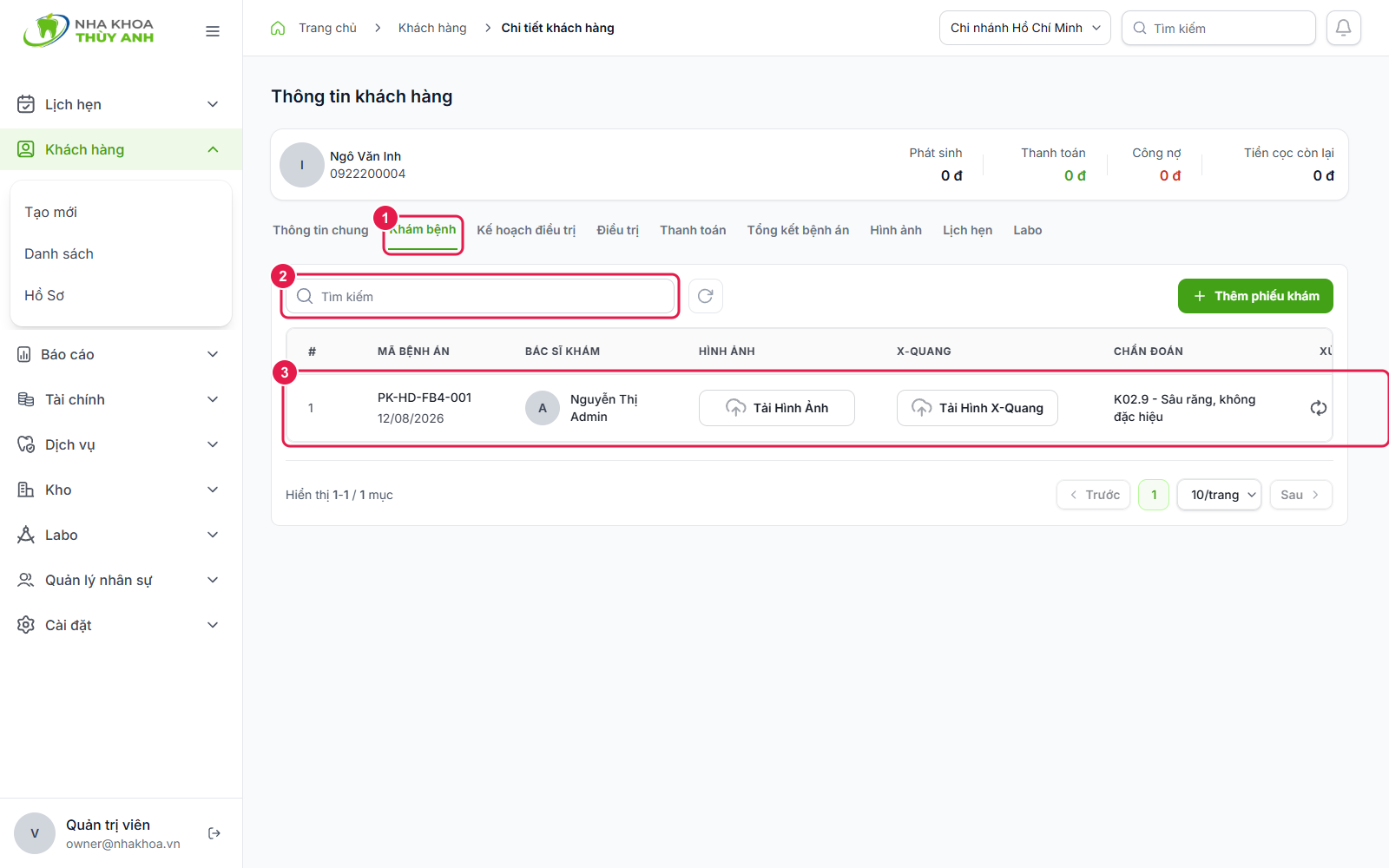Click the Báo cáo chart icon
1389x868 pixels.
point(24,354)
